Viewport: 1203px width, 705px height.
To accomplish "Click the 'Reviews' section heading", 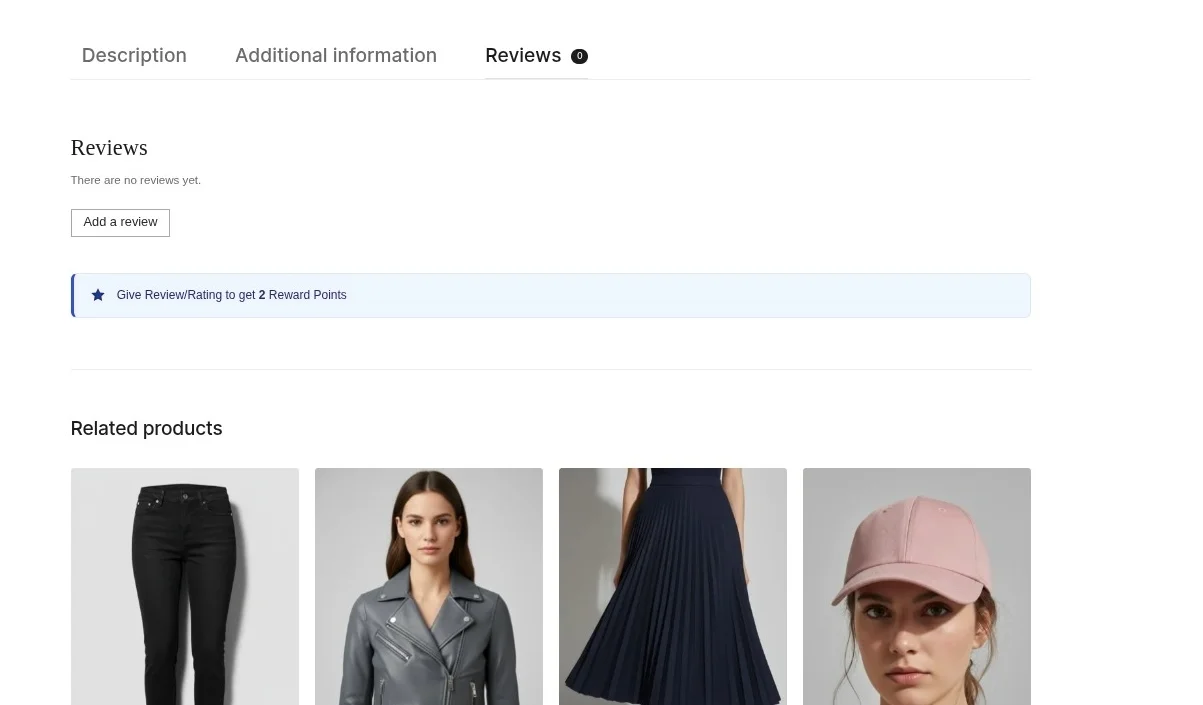I will click(109, 148).
